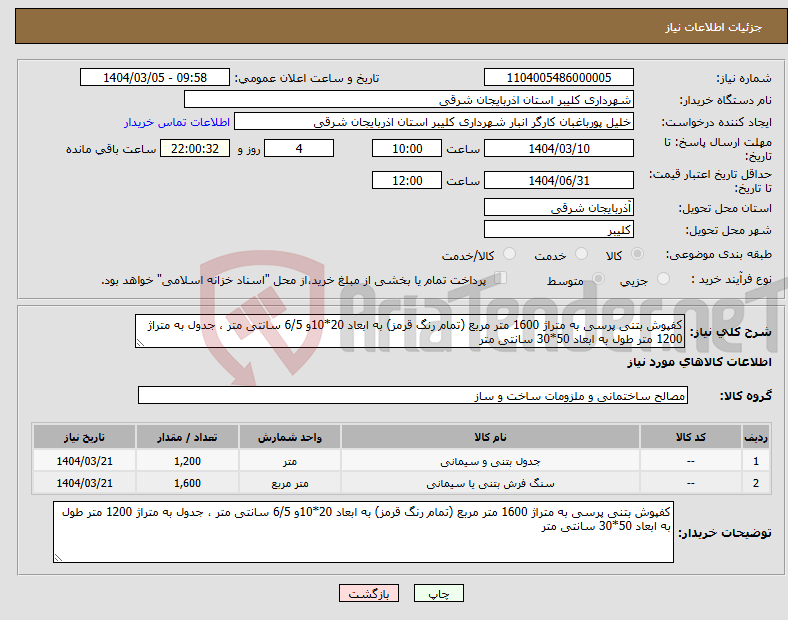Click the تعداد / مقدار column header
The width and height of the screenshot is (788, 620).
pyautogui.click(x=187, y=437)
